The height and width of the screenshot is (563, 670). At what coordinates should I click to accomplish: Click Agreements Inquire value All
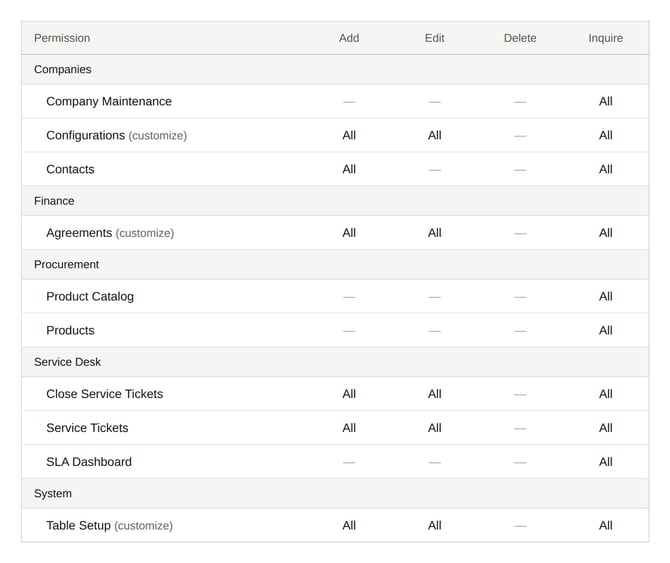(605, 233)
